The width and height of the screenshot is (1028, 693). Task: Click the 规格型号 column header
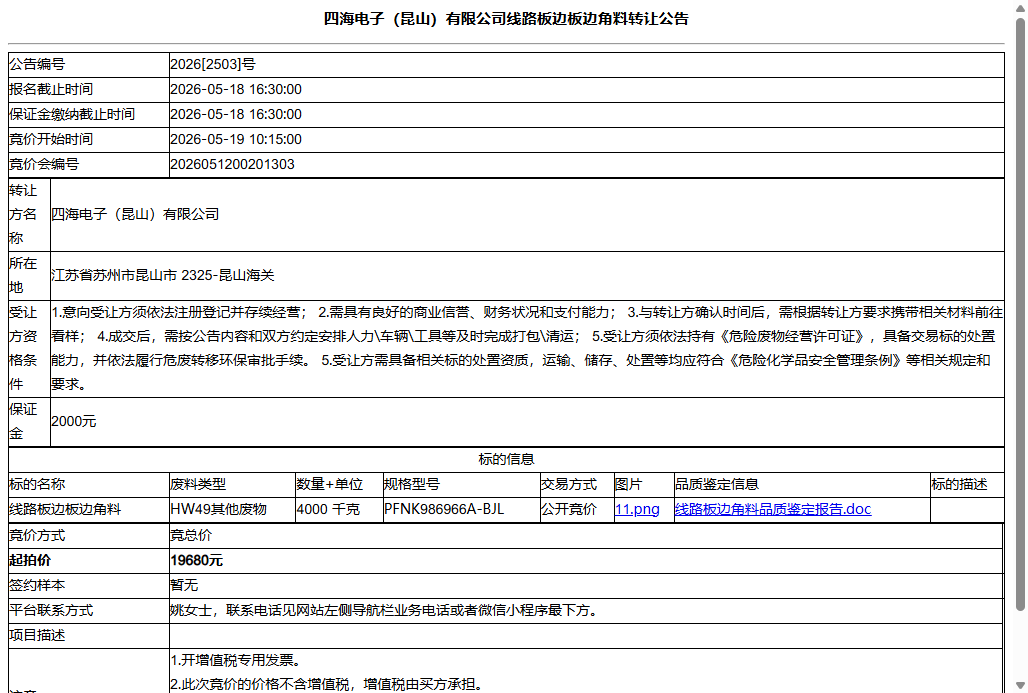[461, 485]
